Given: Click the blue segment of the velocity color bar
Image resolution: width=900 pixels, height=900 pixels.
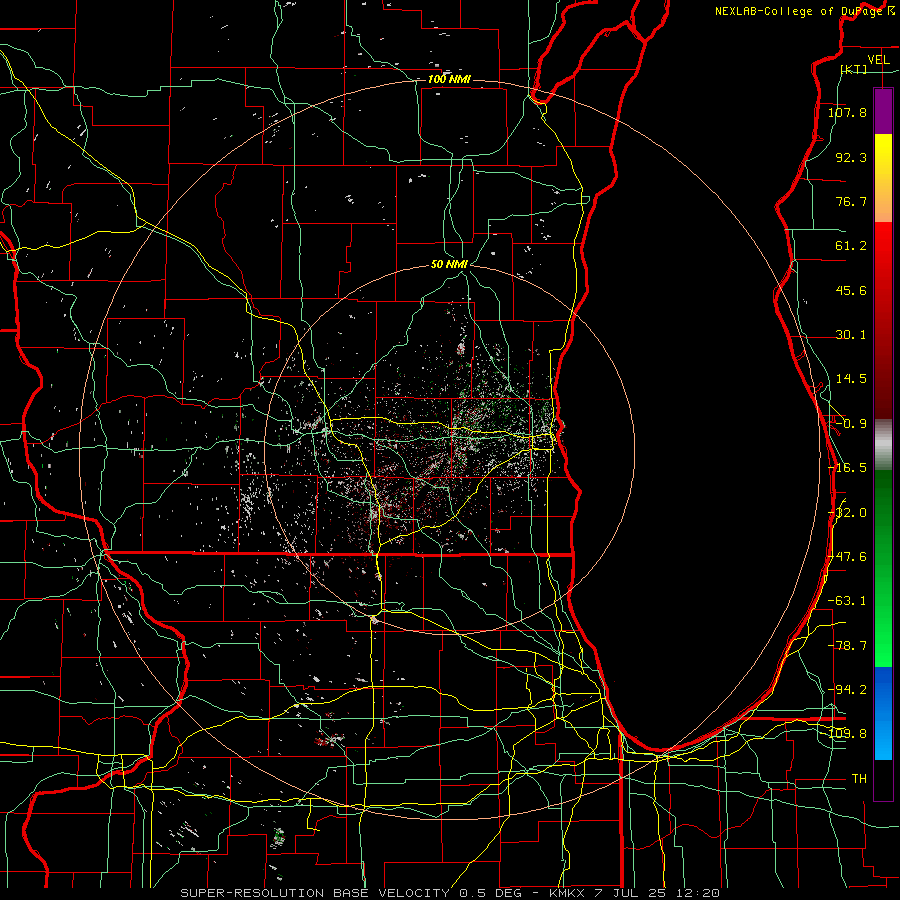Looking at the screenshot, I should pyautogui.click(x=883, y=713).
